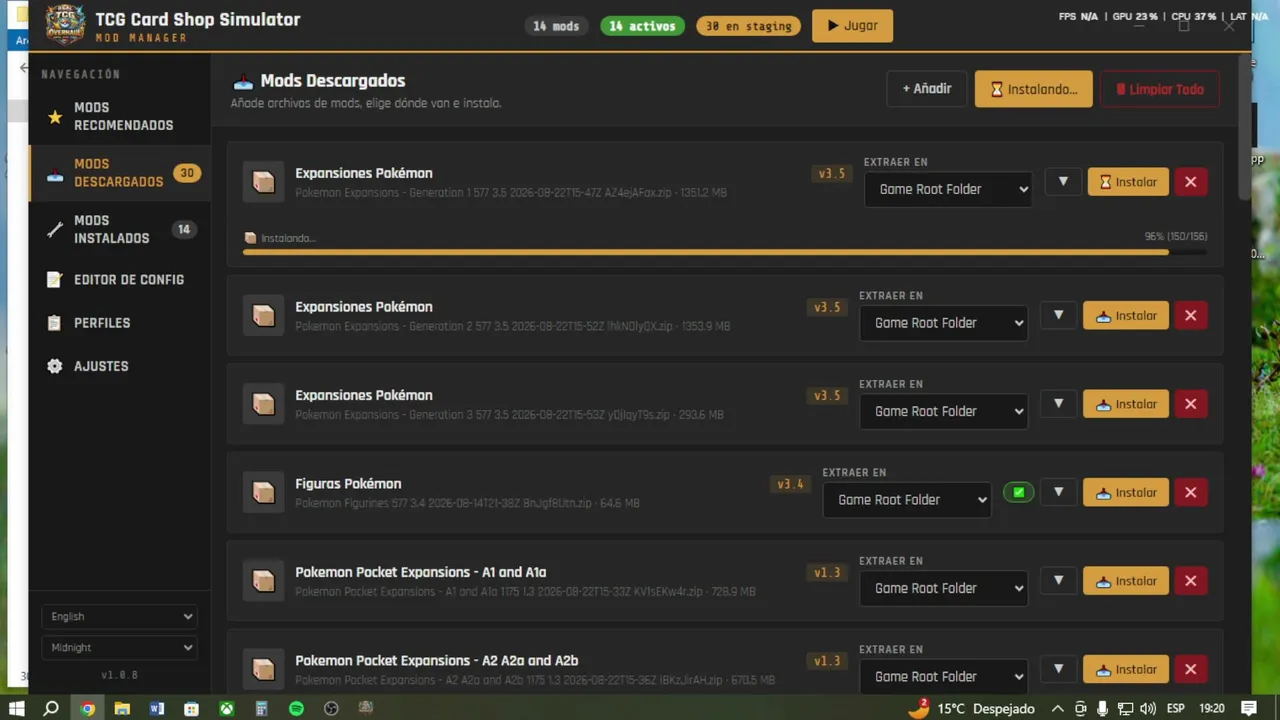Click the package icon for Pocket Expansions A2 A2a and A2b
The image size is (1280, 720).
click(263, 670)
